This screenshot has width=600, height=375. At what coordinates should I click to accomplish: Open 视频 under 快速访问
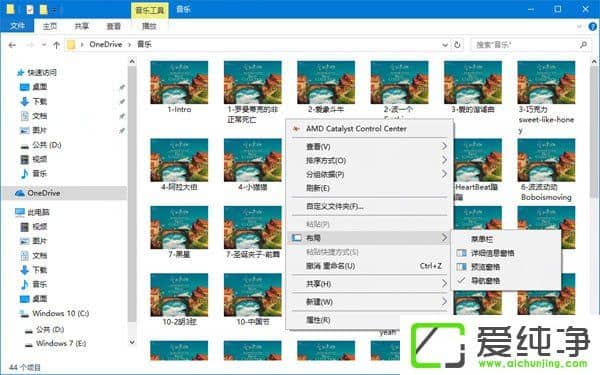(x=34, y=159)
